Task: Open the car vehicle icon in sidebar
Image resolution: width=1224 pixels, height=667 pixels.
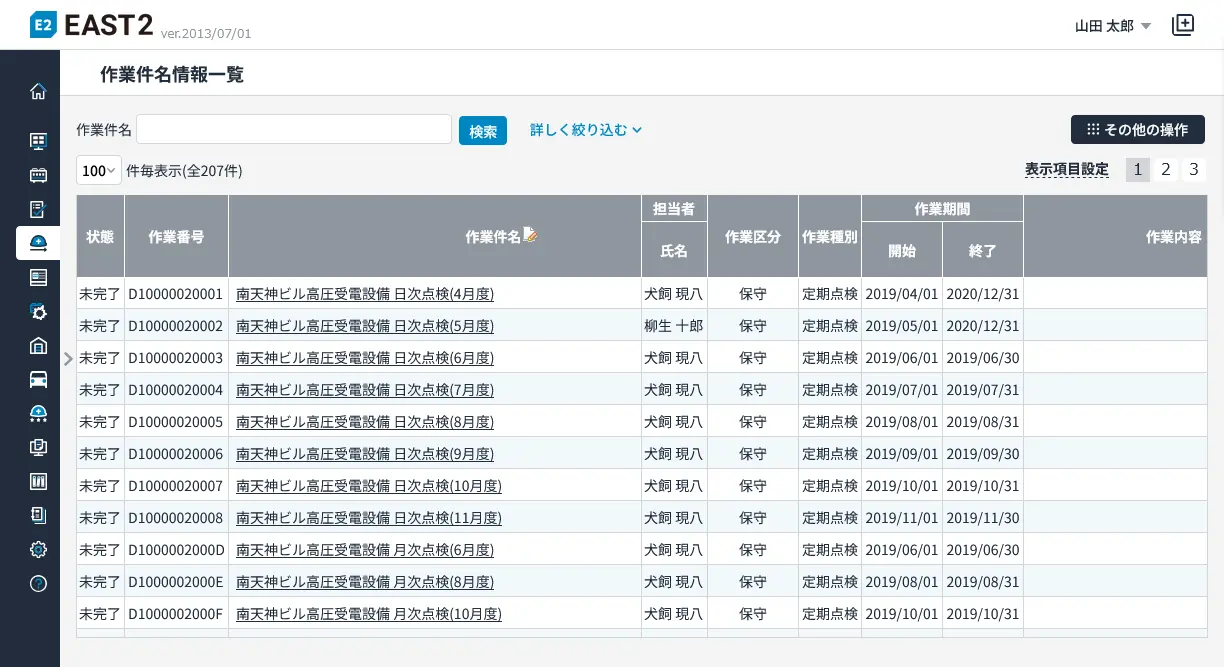Action: 38,379
